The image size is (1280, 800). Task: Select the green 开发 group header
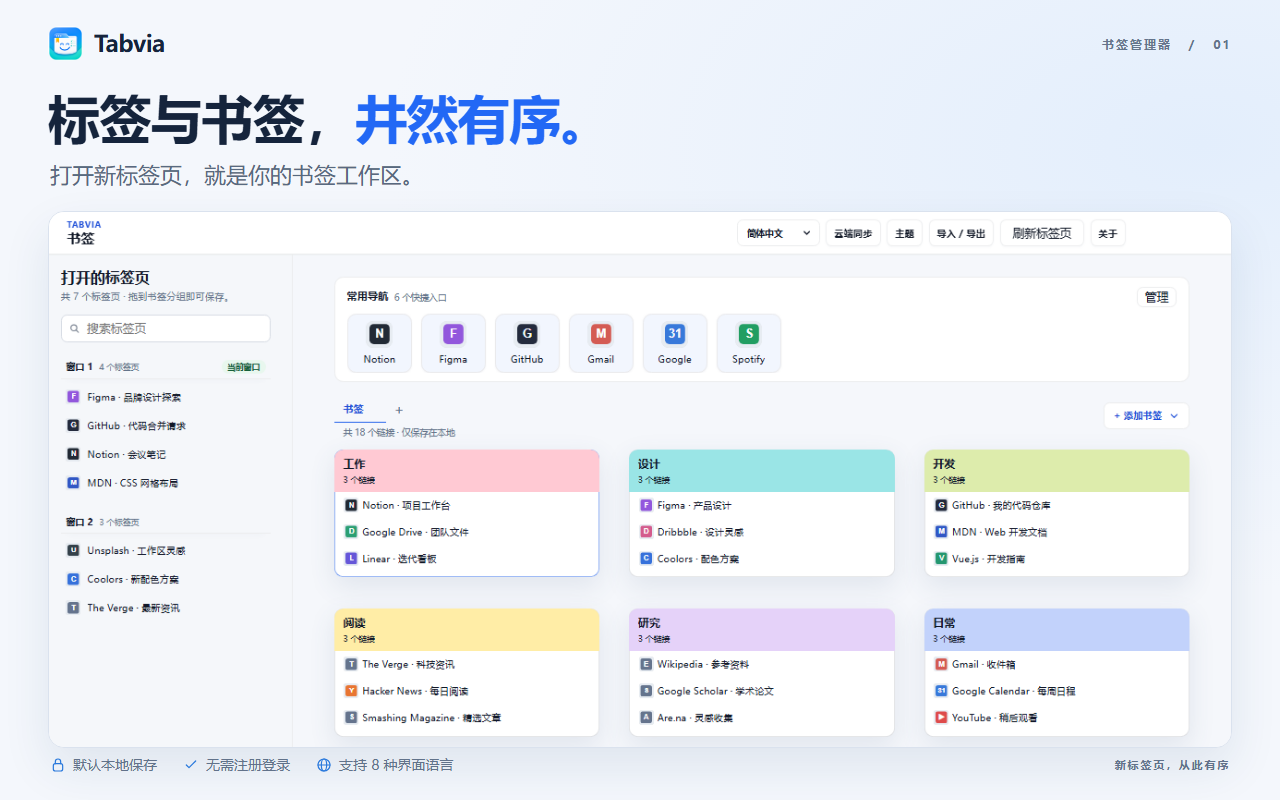[x=1057, y=470]
